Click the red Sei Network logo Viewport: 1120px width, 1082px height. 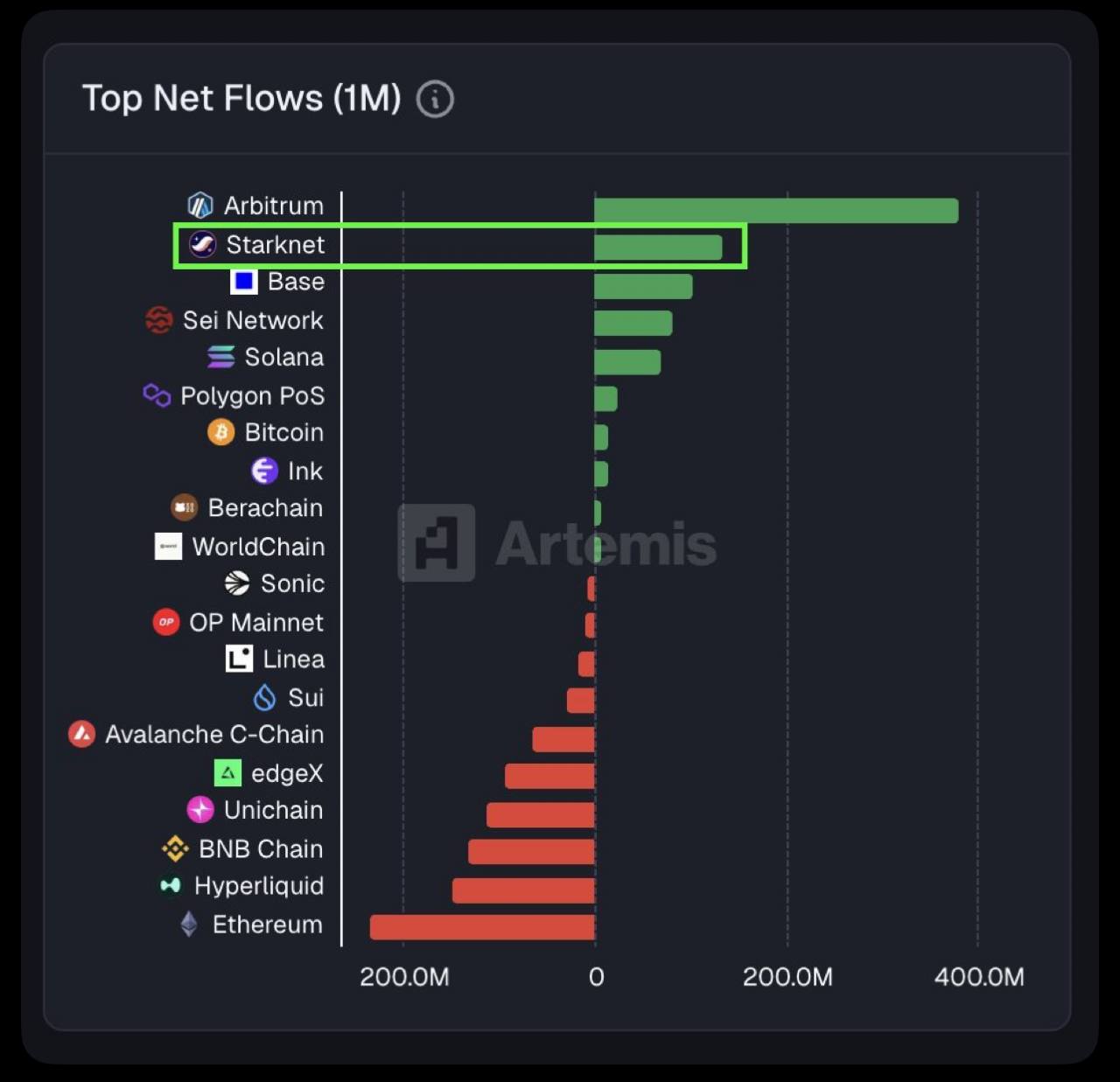(x=159, y=320)
